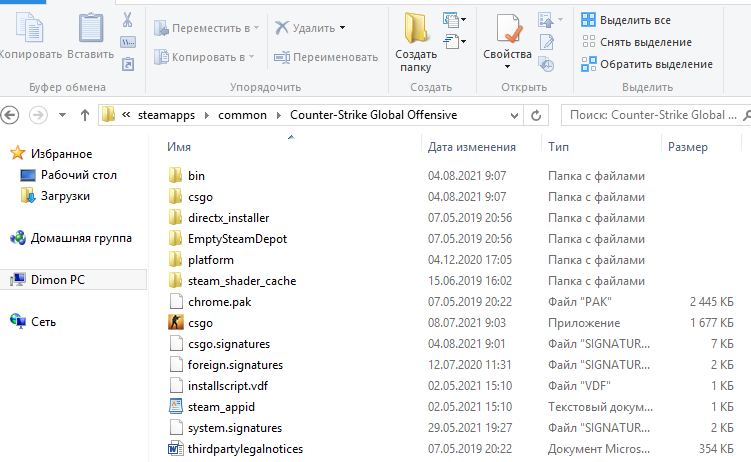Select Network (Сеть) in navigation pane
The image size is (751, 462).
[x=33, y=322]
